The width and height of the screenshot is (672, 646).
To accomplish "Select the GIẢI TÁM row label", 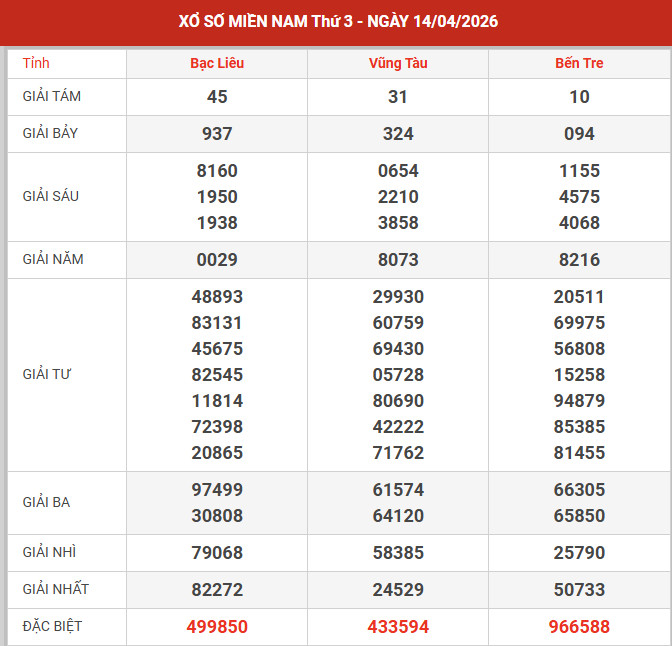I will click(x=52, y=96).
